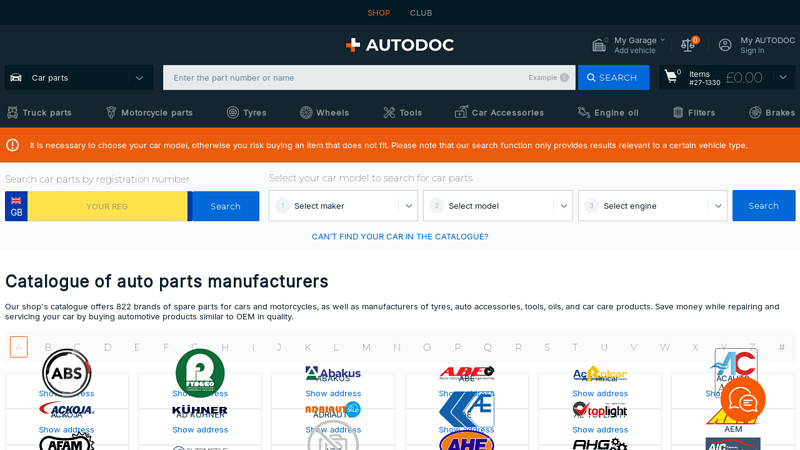Expand the cart total dropdown arrow

pyautogui.click(x=783, y=78)
